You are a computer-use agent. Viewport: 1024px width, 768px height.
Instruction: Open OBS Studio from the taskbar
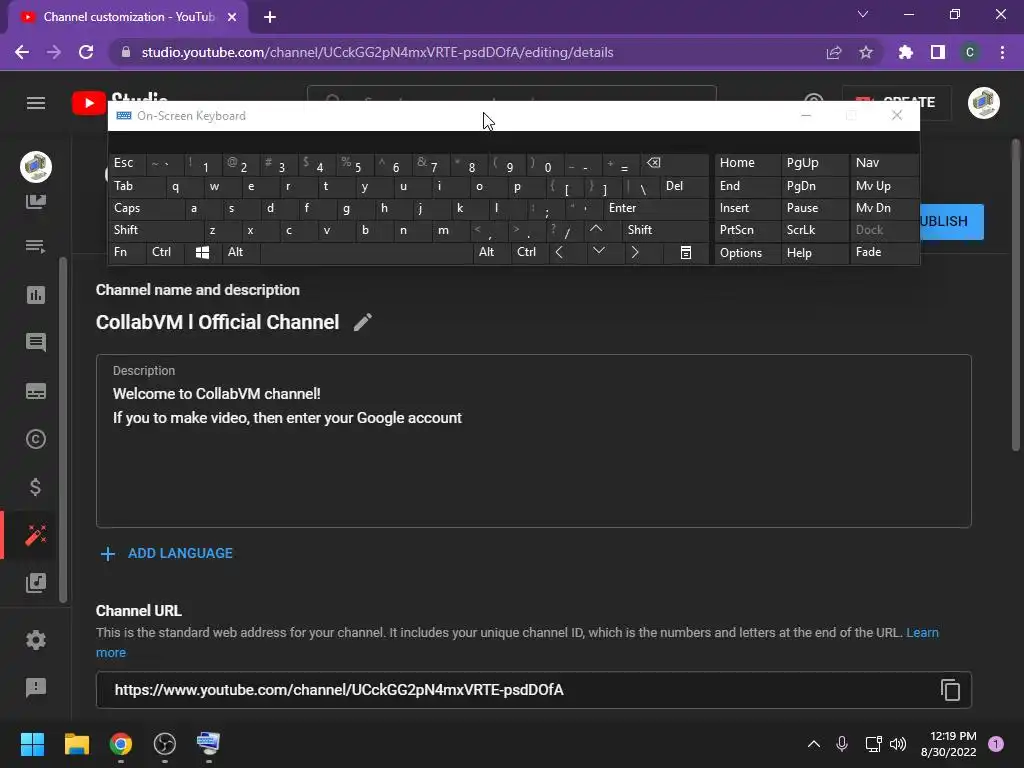tap(165, 744)
